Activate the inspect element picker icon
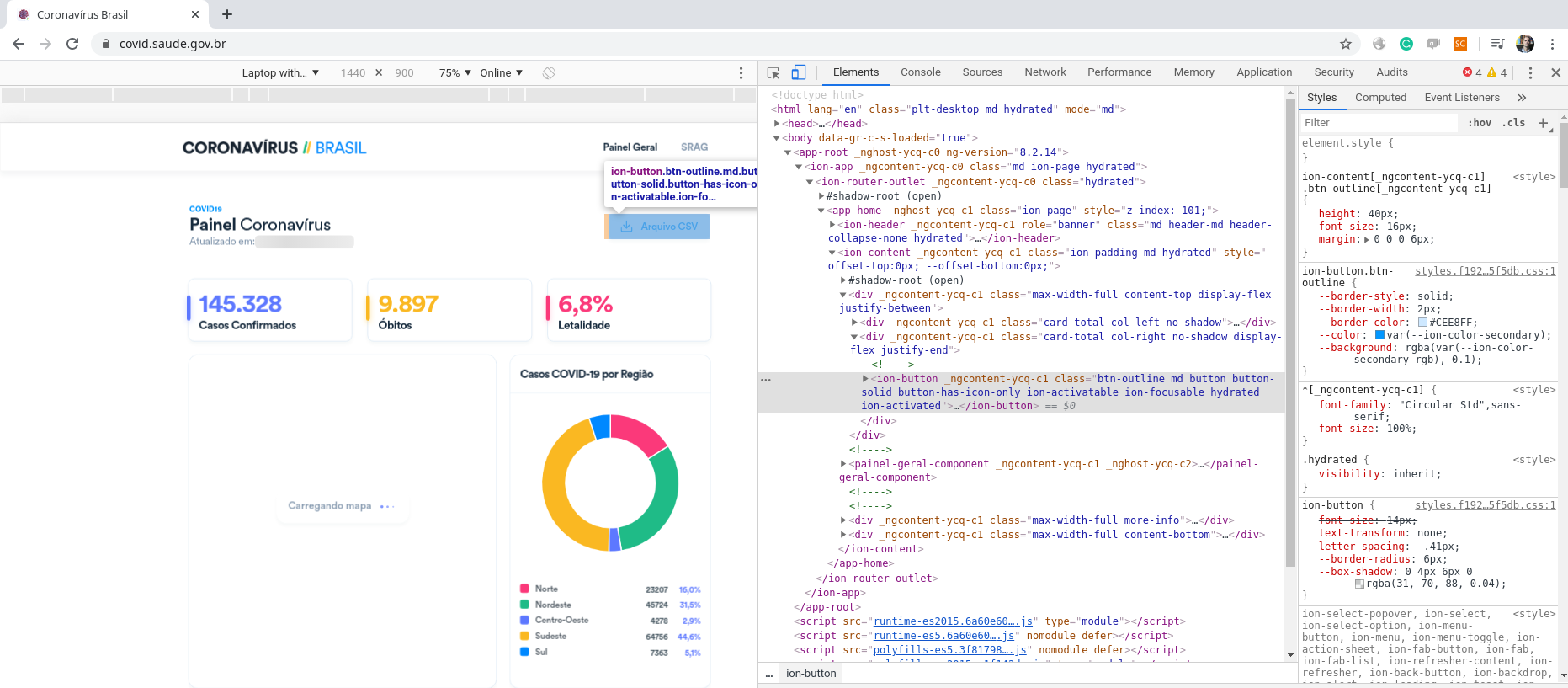This screenshot has height=688, width=1568. (x=773, y=73)
